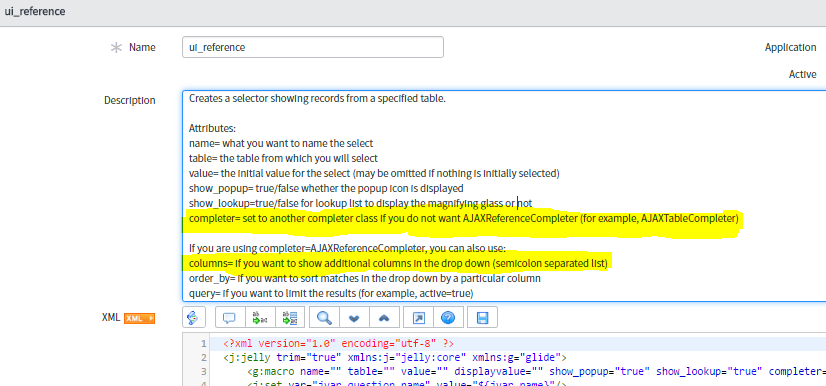The height and width of the screenshot is (386, 826).
Task: Click the Active label
Action: 802,74
